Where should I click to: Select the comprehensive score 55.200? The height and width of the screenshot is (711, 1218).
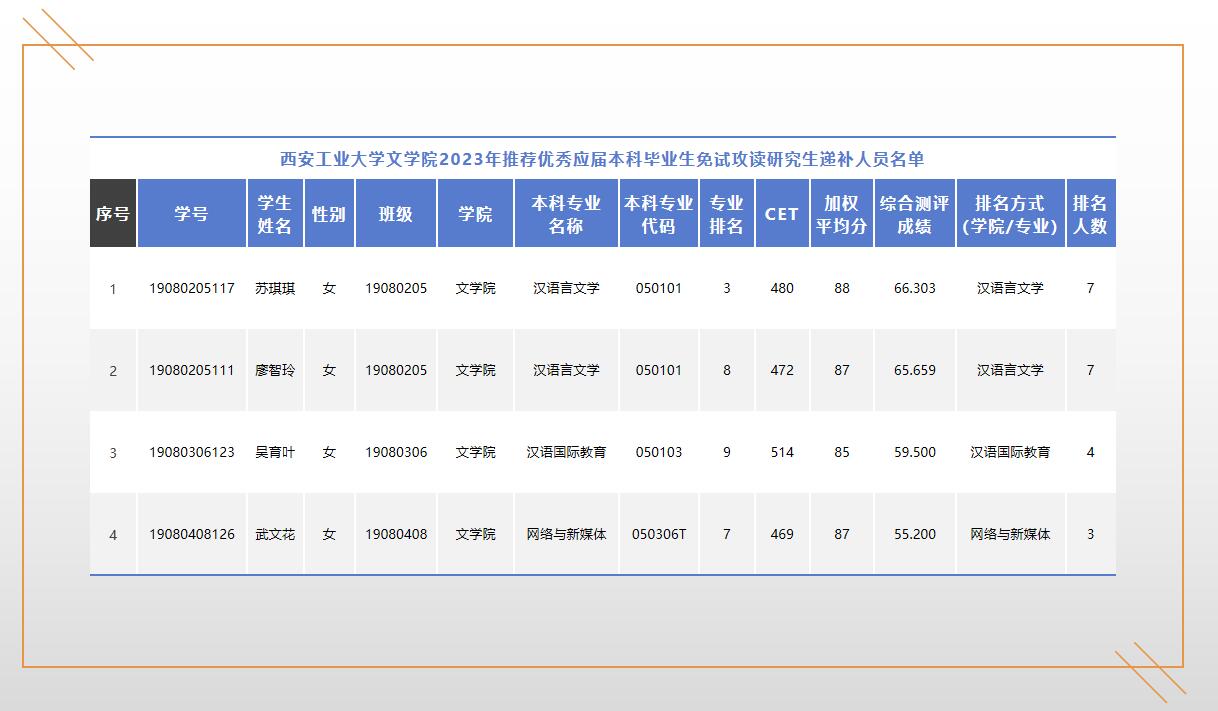pyautogui.click(x=915, y=534)
